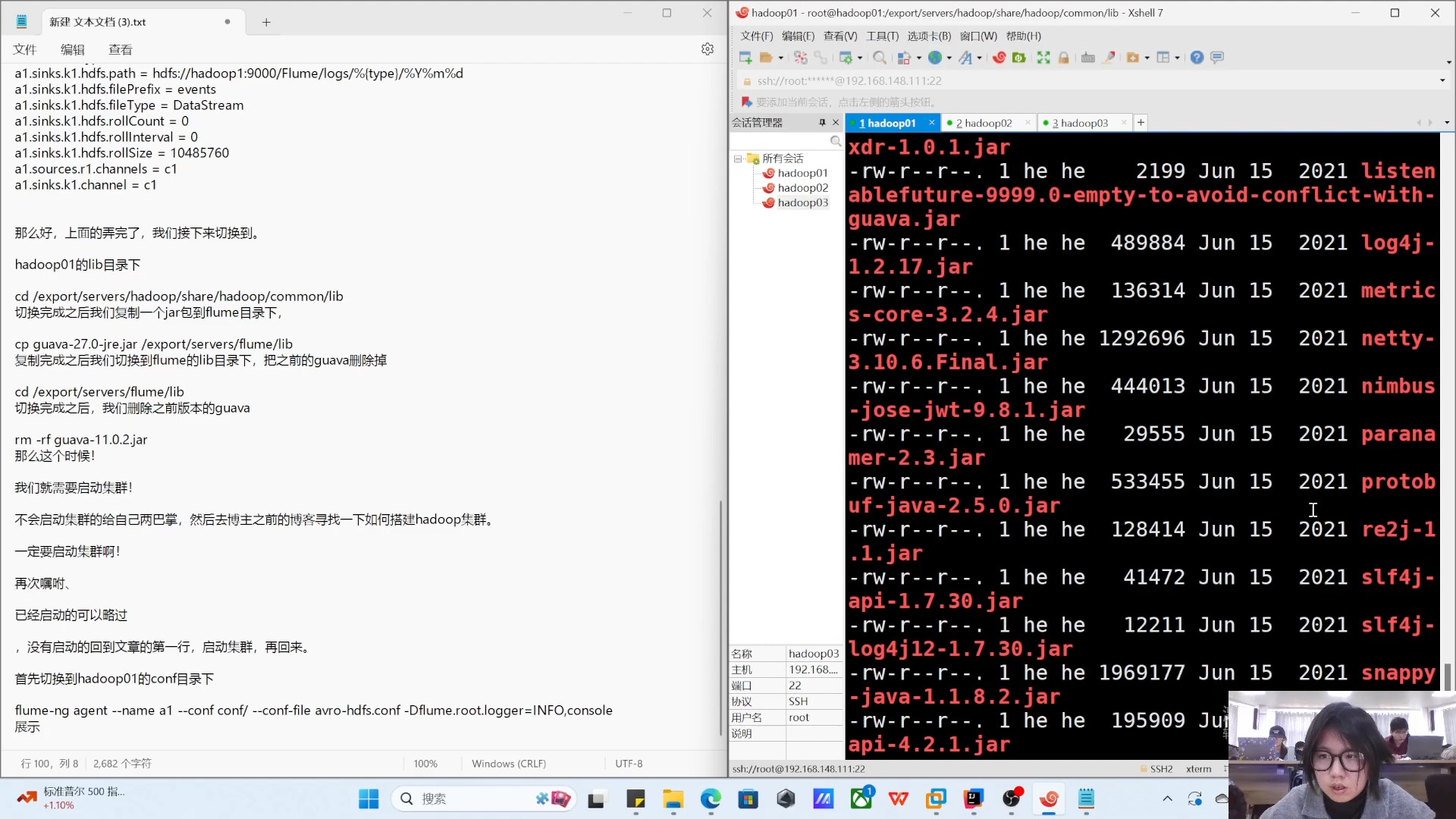Open the 工具(T) menu
1456x819 pixels.
pos(882,36)
